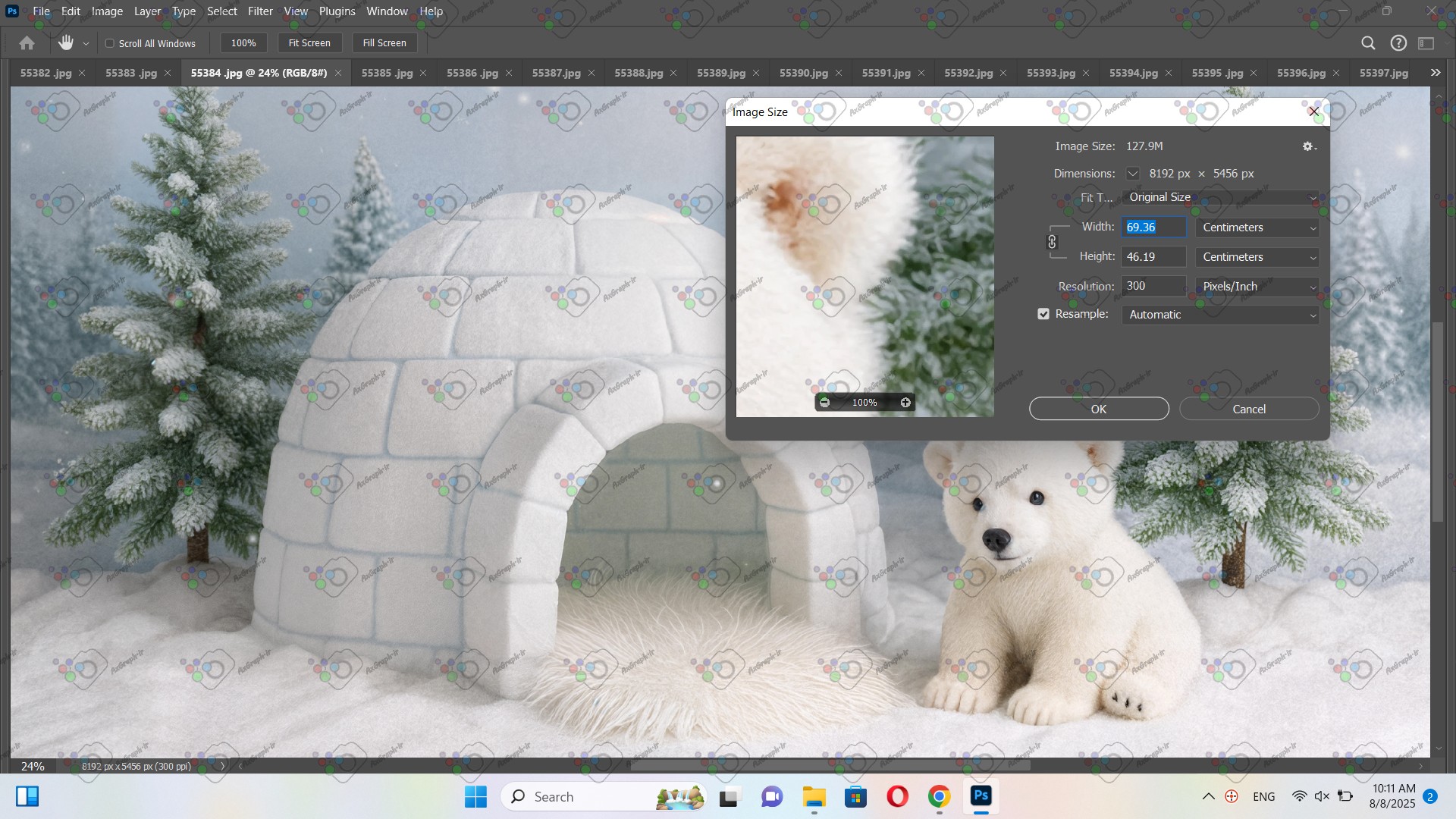Open the Photoshop search magnifier icon
1456x819 pixels.
point(1368,43)
